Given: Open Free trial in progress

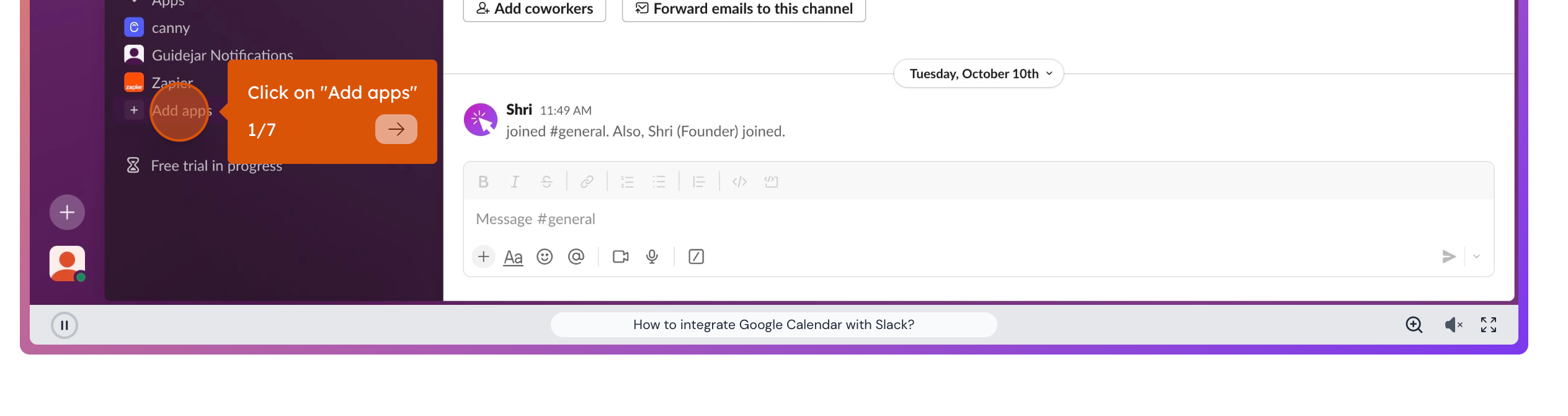Looking at the screenshot, I should pos(204,166).
